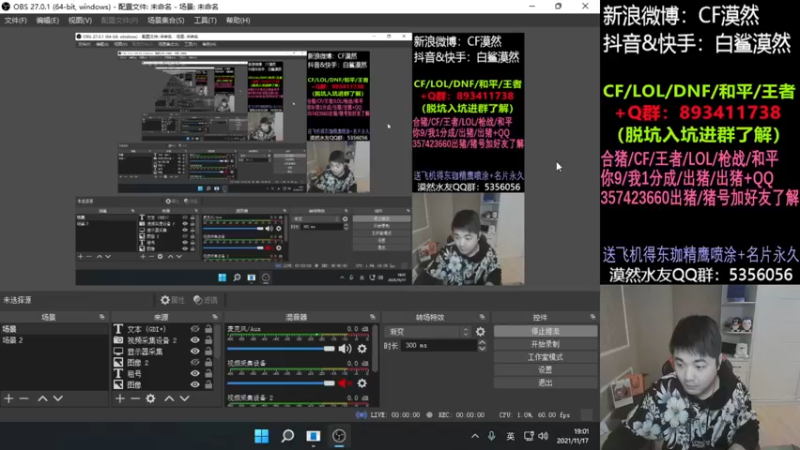
Task: Open transition properties gear icon
Action: pos(481,332)
